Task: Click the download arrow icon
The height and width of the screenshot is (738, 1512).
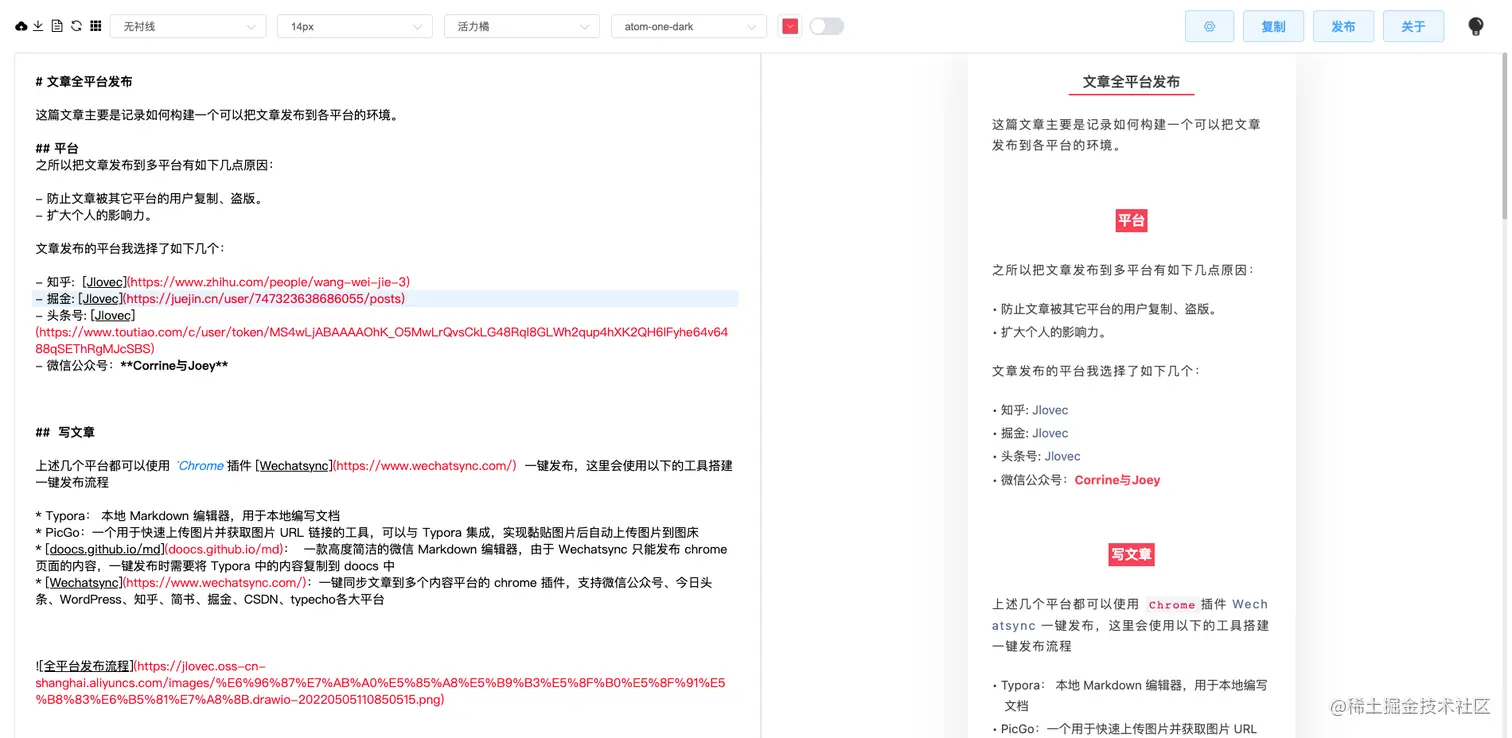Action: click(x=38, y=27)
